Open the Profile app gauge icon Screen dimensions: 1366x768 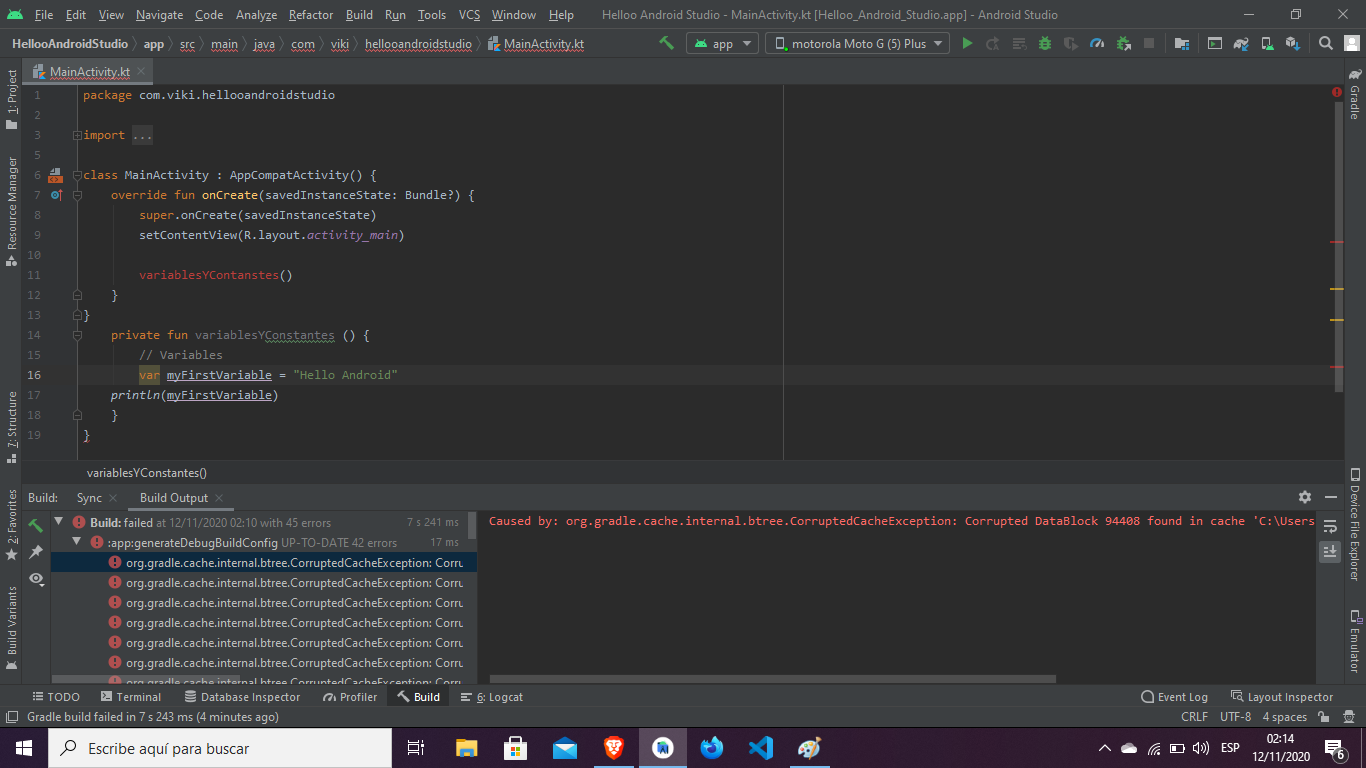[1097, 43]
